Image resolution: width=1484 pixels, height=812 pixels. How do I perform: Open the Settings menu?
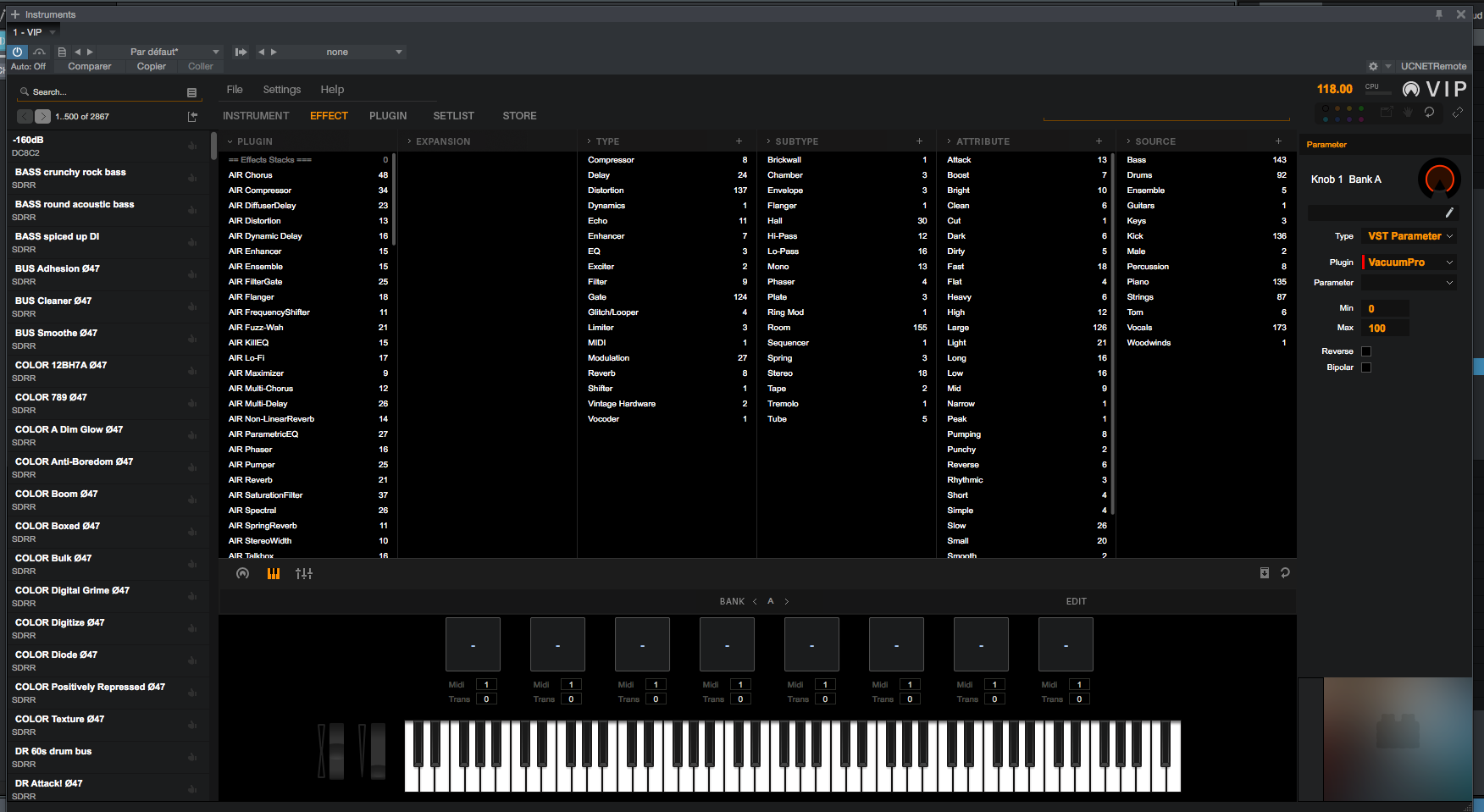coord(282,90)
